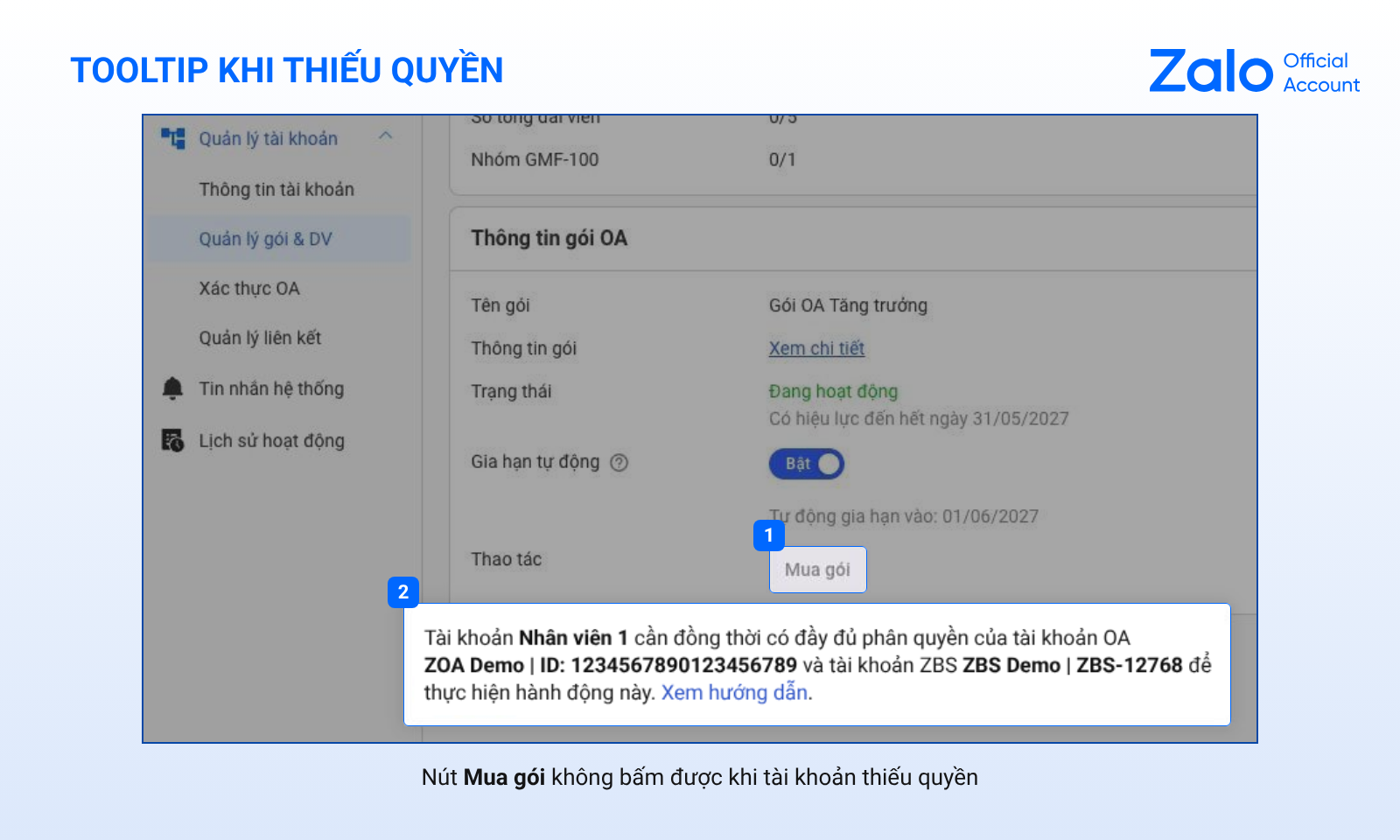1400x840 pixels.
Task: Open Thông tin tài khoản menu item
Action: tap(276, 189)
